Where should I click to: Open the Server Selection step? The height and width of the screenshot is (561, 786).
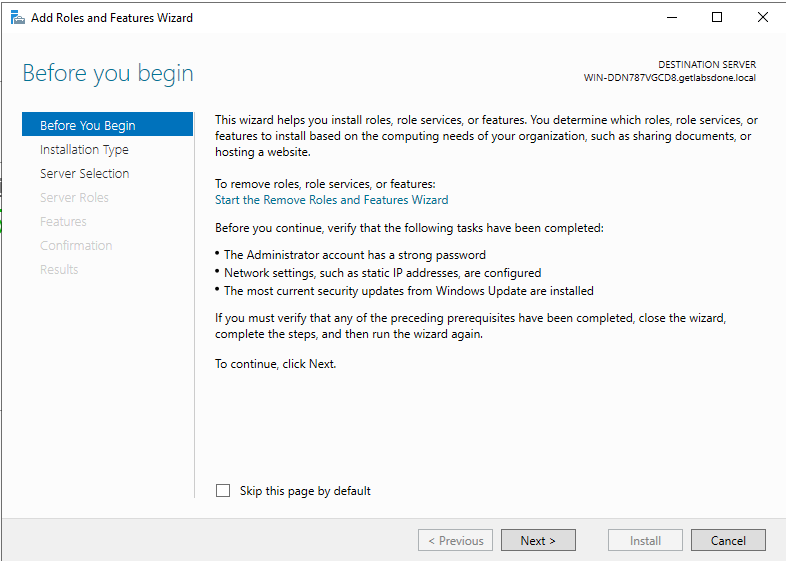tap(85, 173)
